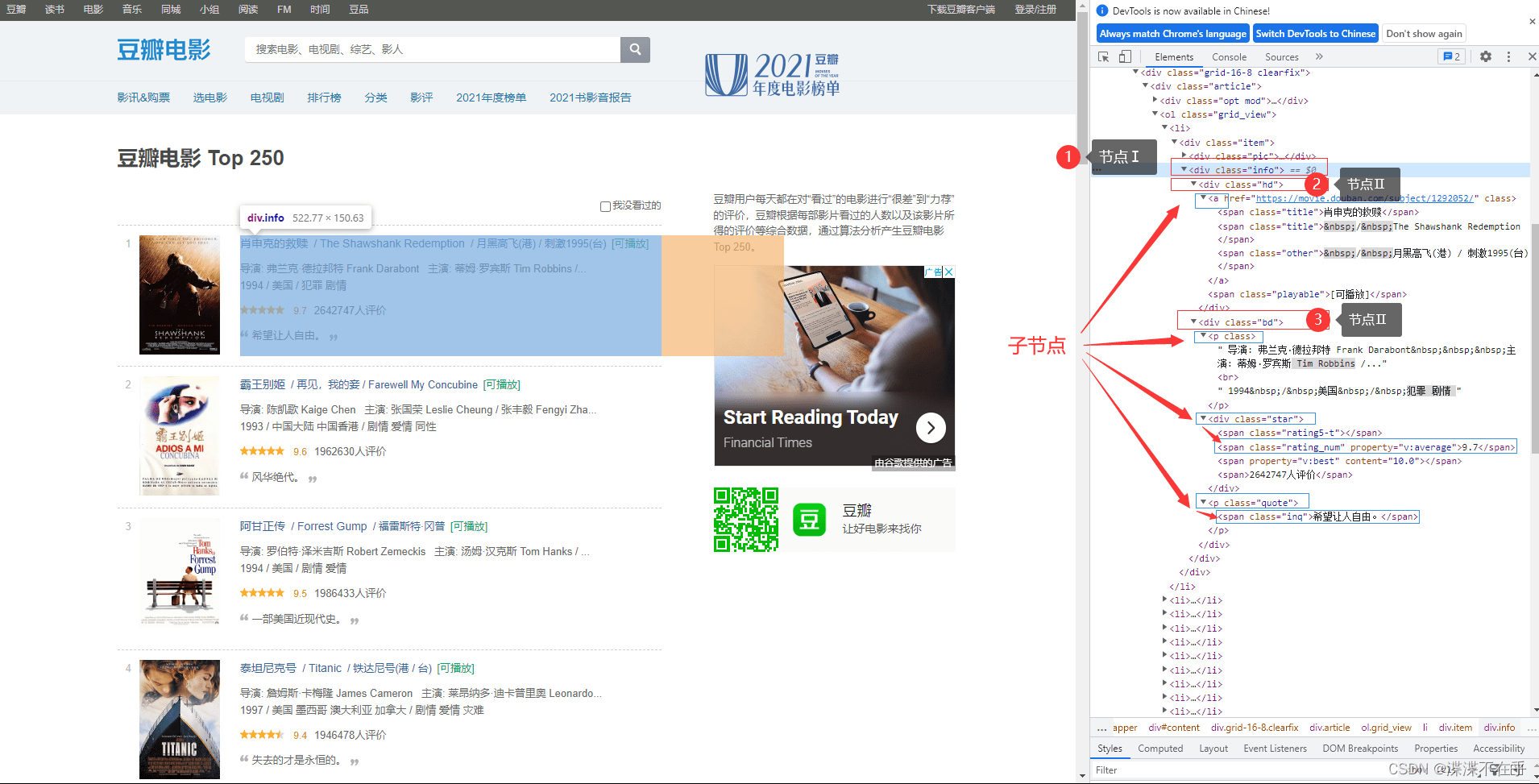1539x784 pixels.
Task: Click the movie.douban.com subject URL in DOM
Action: [x=1364, y=198]
